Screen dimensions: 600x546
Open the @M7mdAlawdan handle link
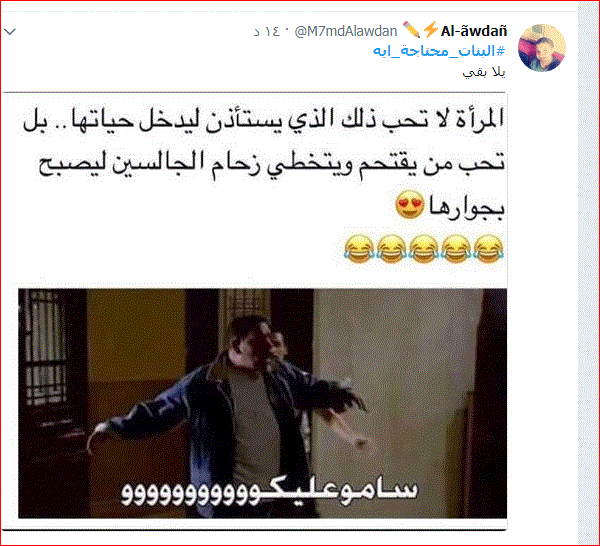coord(346,31)
